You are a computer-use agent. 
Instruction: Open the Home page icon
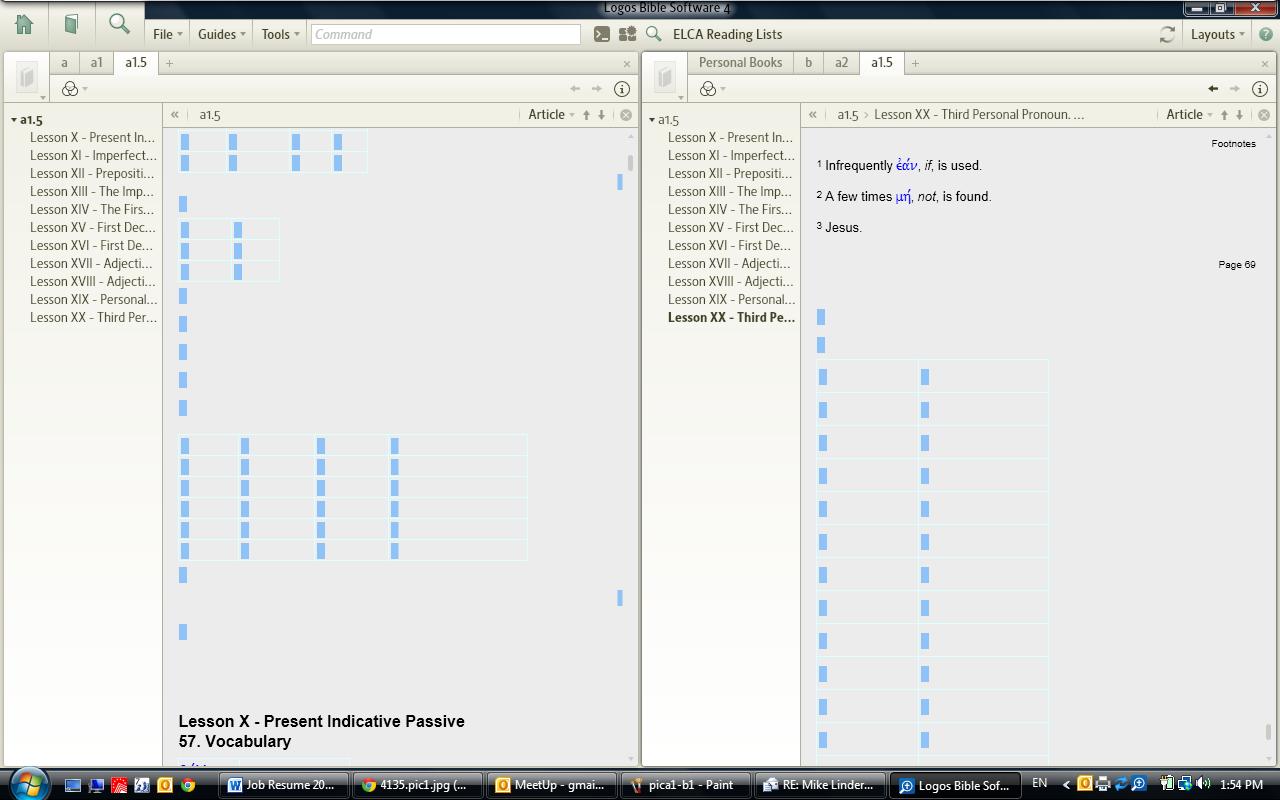pos(24,24)
